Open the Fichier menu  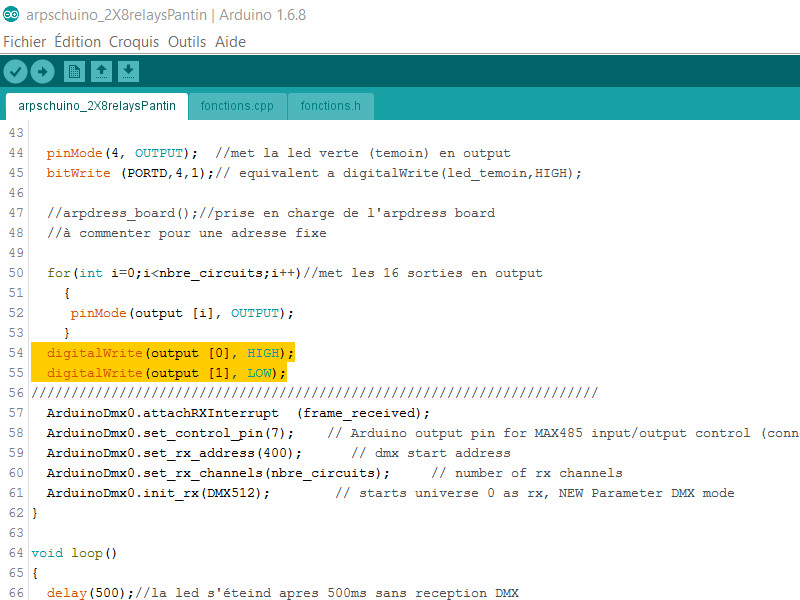(x=24, y=42)
